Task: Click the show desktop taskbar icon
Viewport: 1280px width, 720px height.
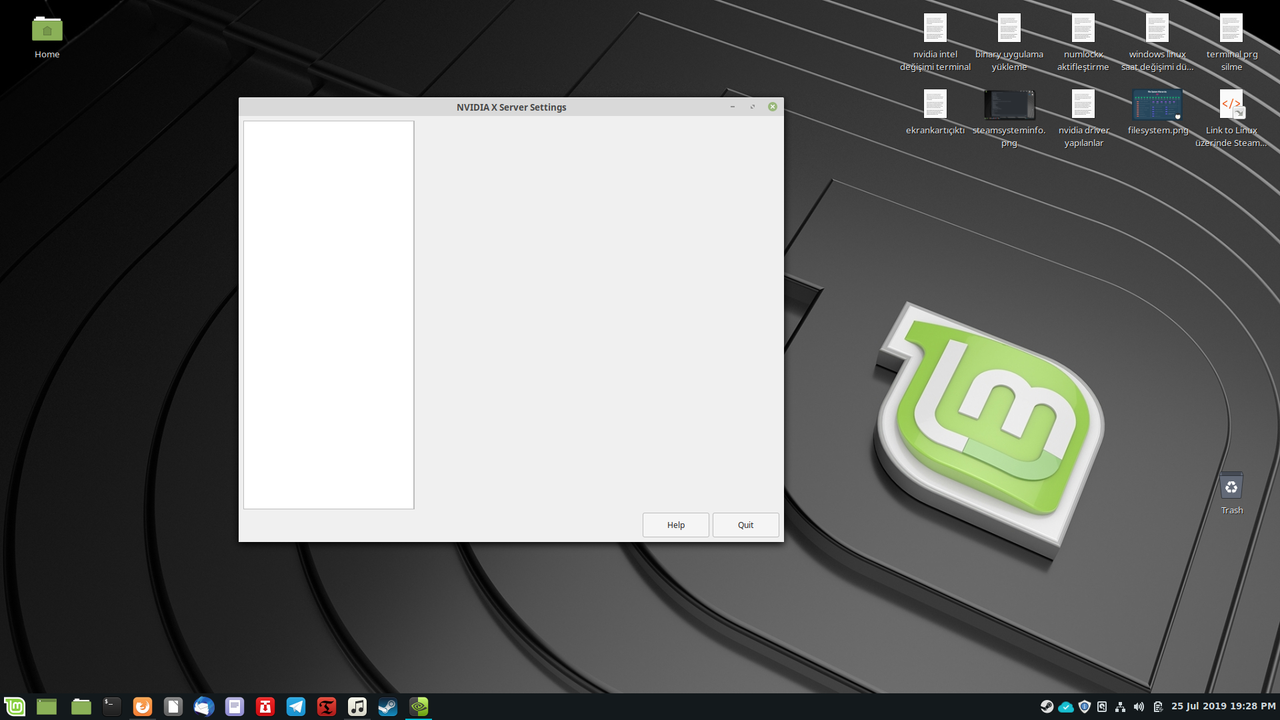Action: tap(46, 706)
